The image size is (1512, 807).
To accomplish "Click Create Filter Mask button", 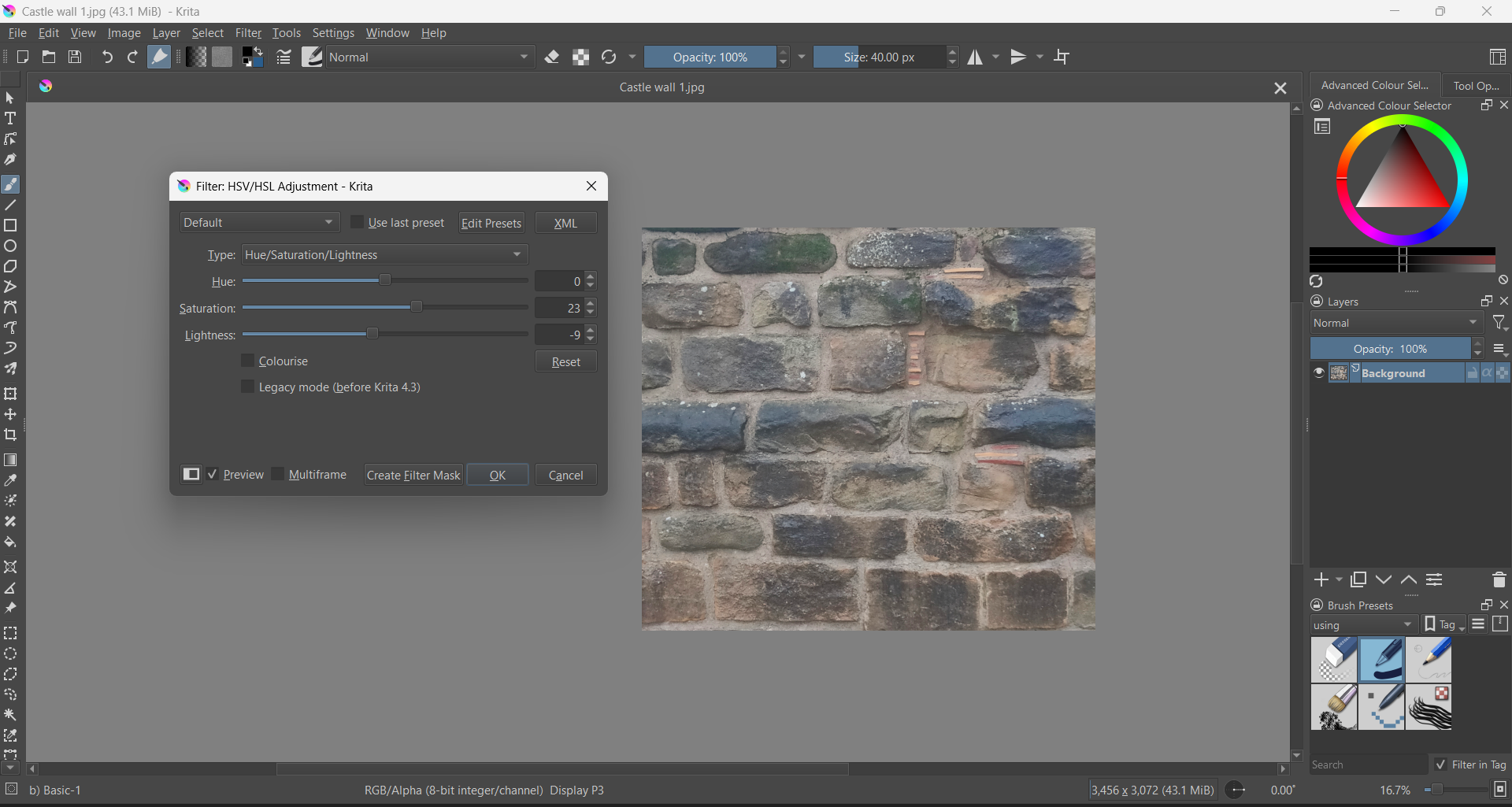I will (x=413, y=475).
